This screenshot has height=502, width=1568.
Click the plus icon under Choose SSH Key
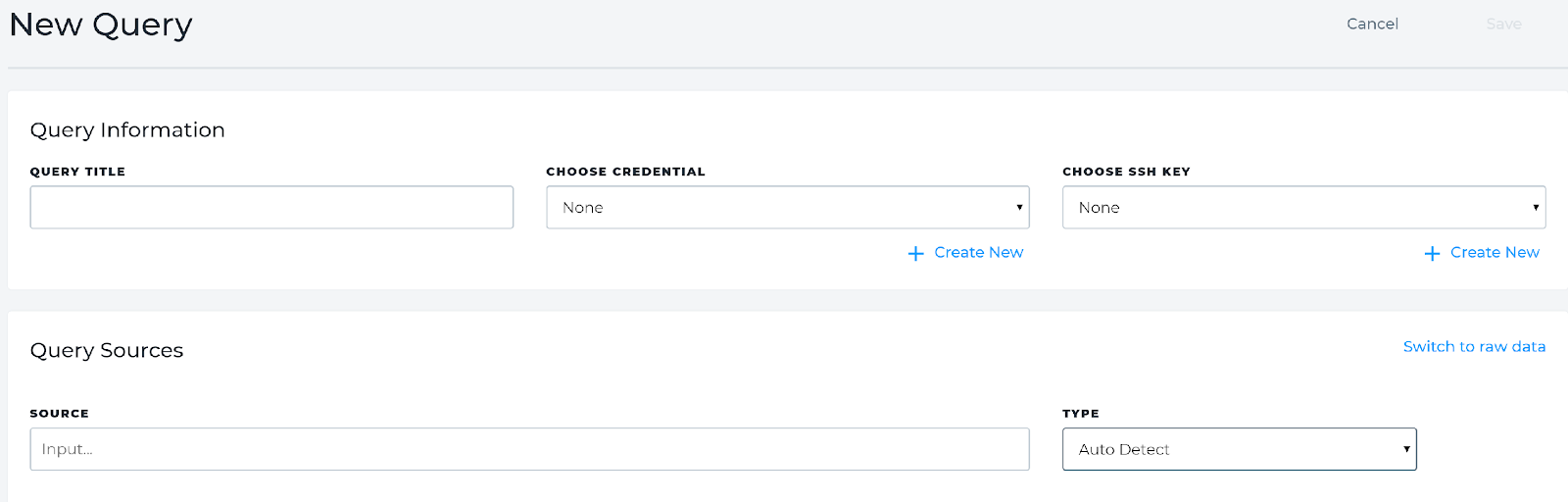pyautogui.click(x=1432, y=254)
